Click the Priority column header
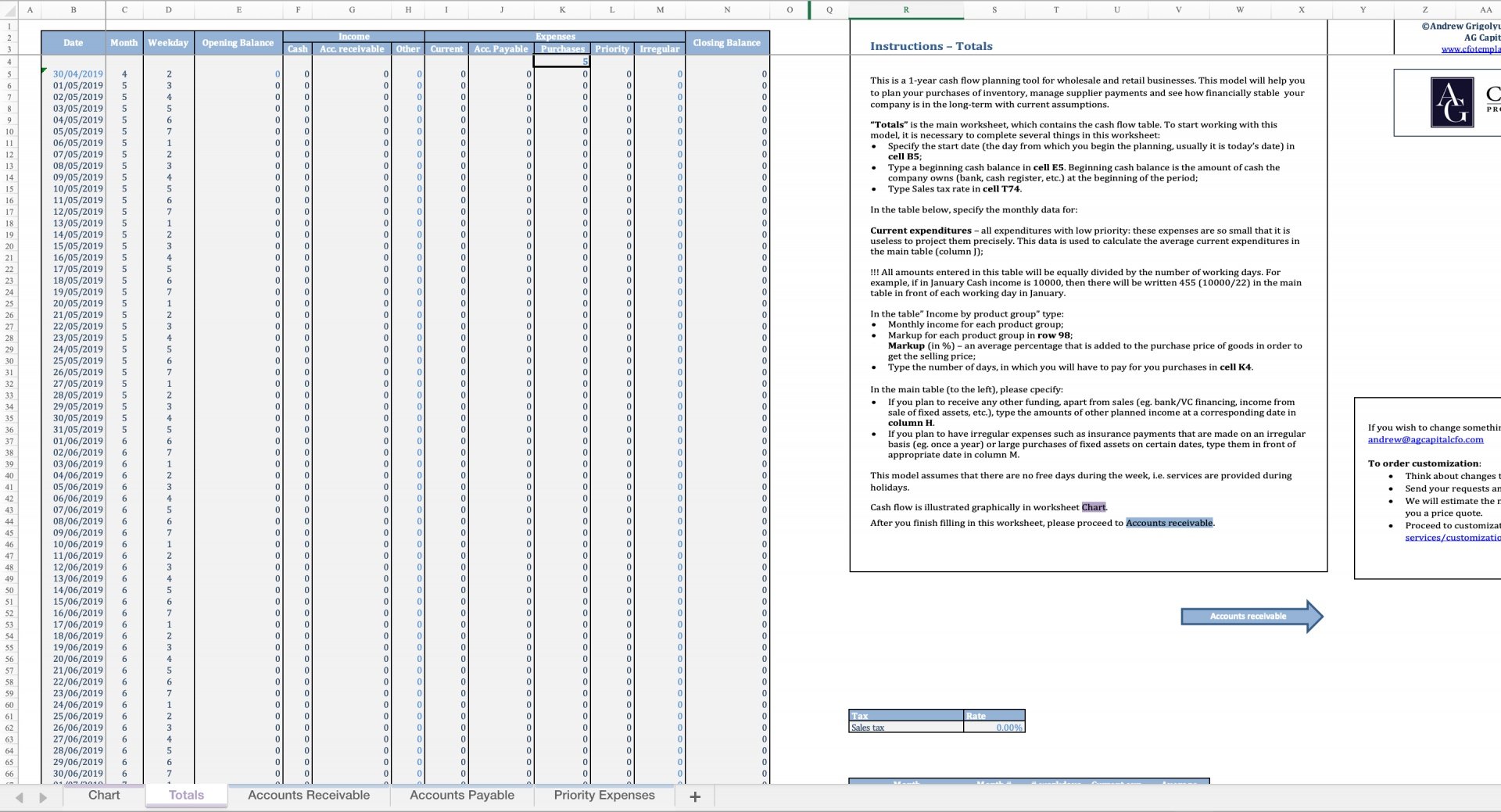 [612, 48]
